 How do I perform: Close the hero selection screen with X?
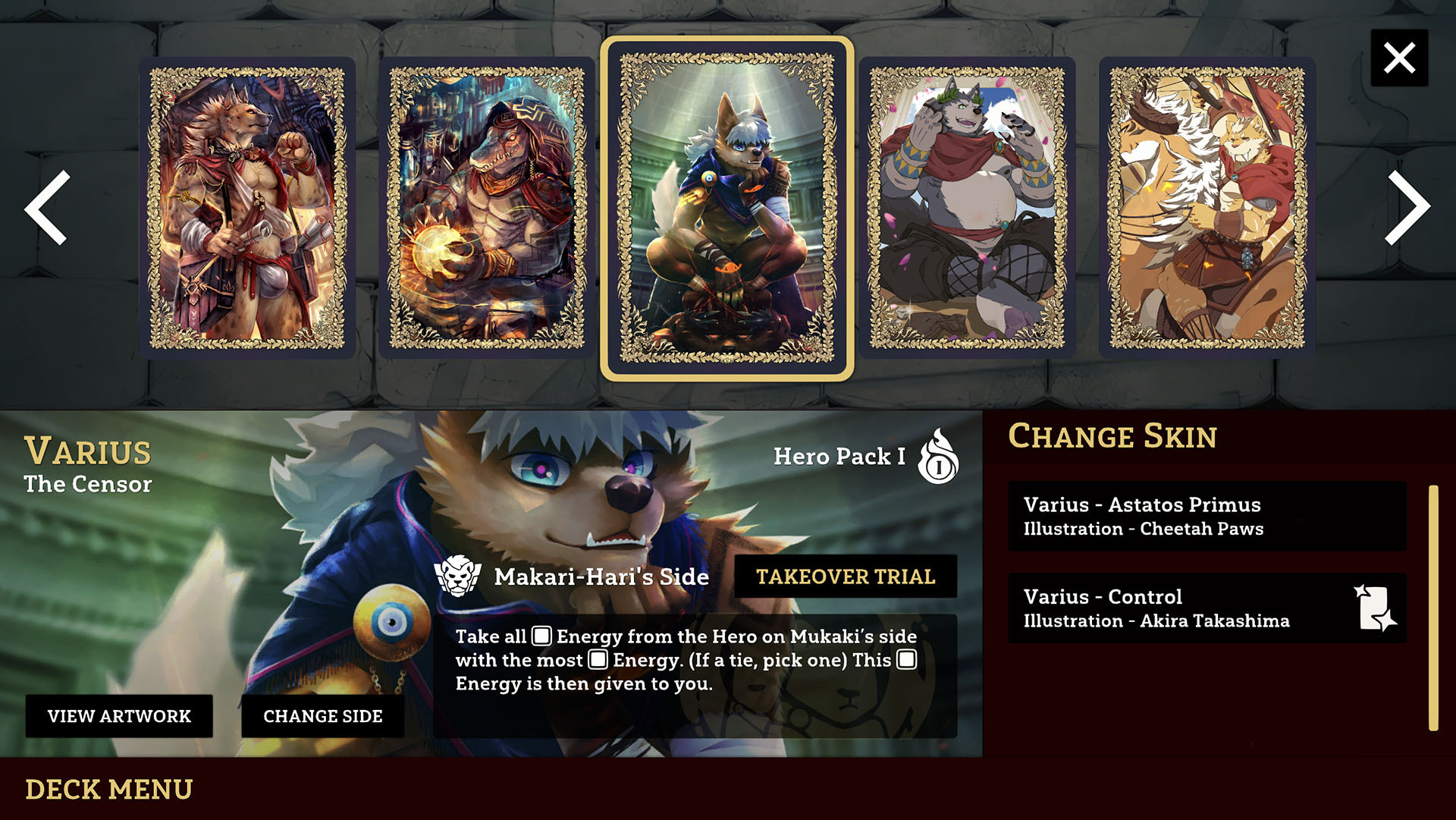click(x=1399, y=58)
